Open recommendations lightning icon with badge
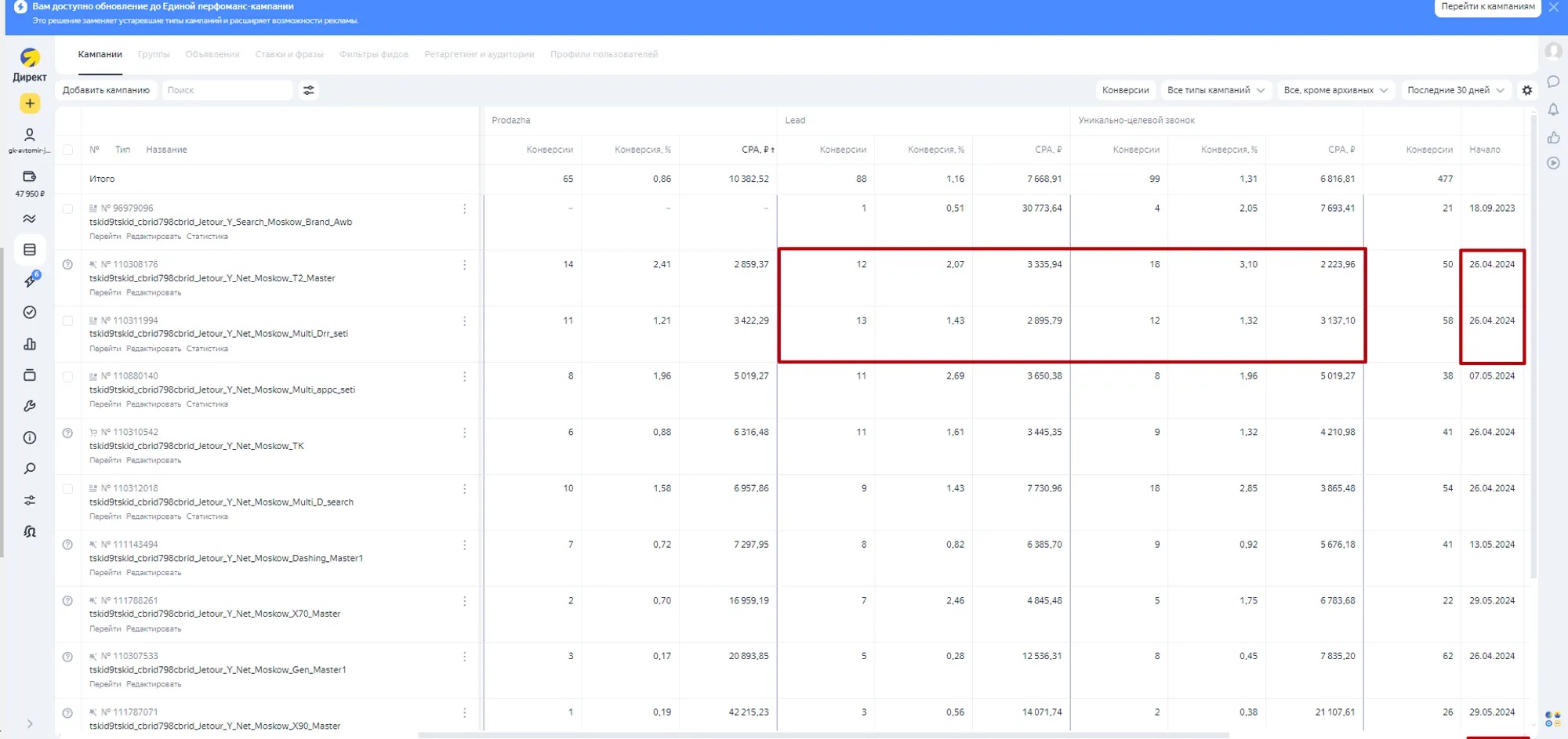The image size is (1568, 739). click(x=31, y=281)
